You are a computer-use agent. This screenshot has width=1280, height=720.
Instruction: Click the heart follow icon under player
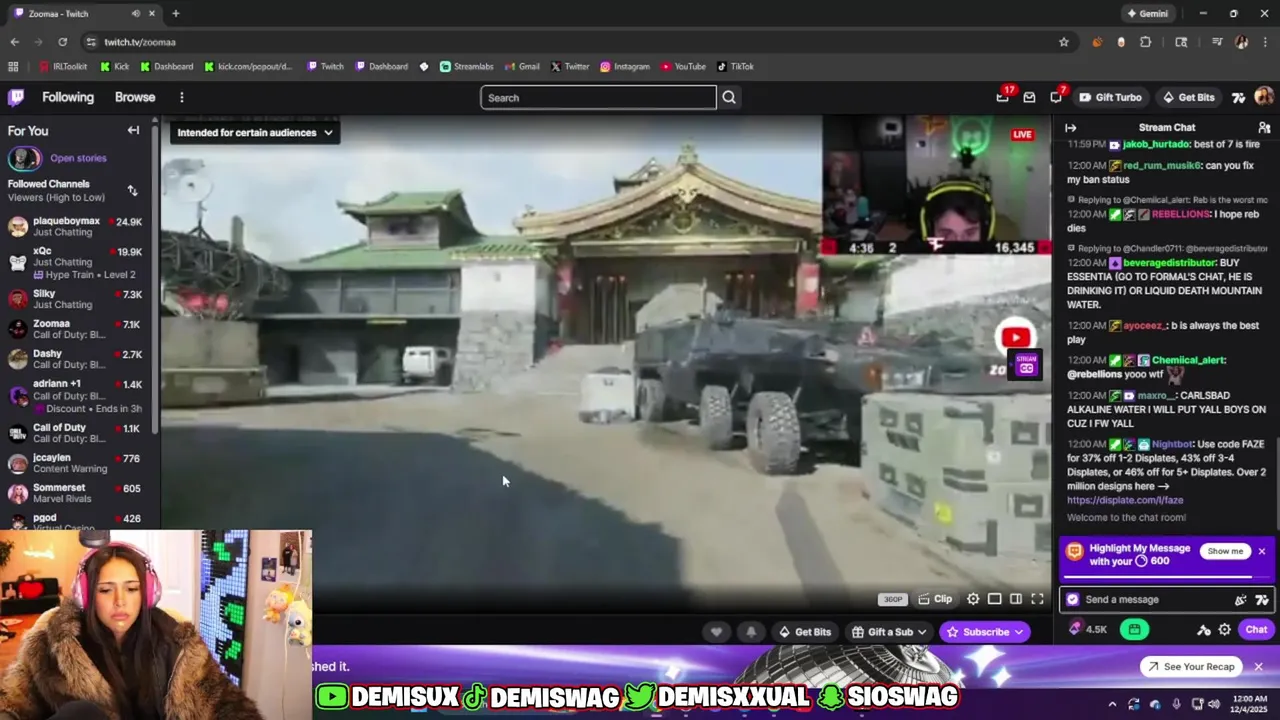[716, 631]
